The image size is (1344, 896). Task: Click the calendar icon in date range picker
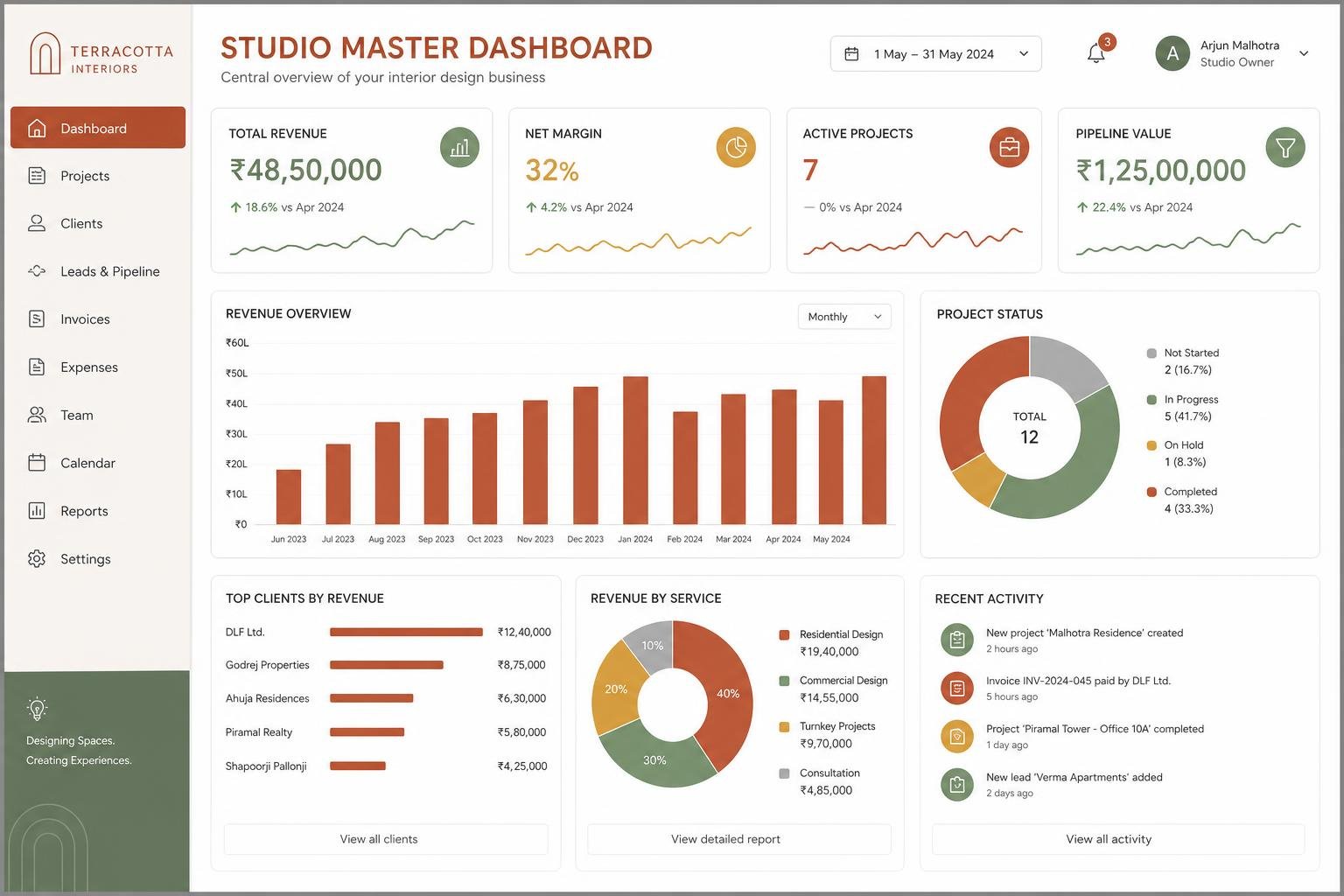pyautogui.click(x=851, y=54)
